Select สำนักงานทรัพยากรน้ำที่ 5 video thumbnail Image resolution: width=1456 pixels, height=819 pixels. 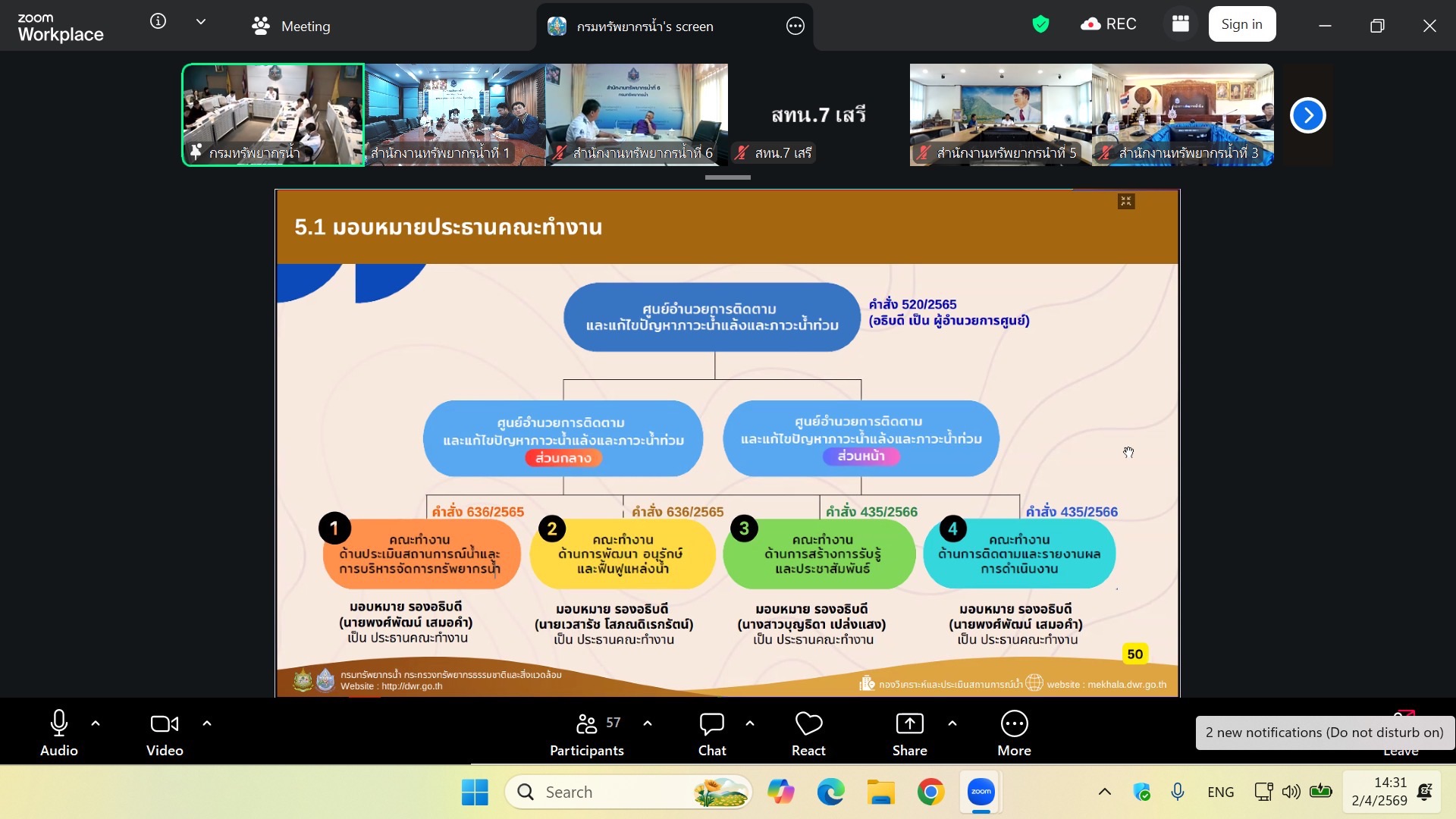coord(1000,114)
